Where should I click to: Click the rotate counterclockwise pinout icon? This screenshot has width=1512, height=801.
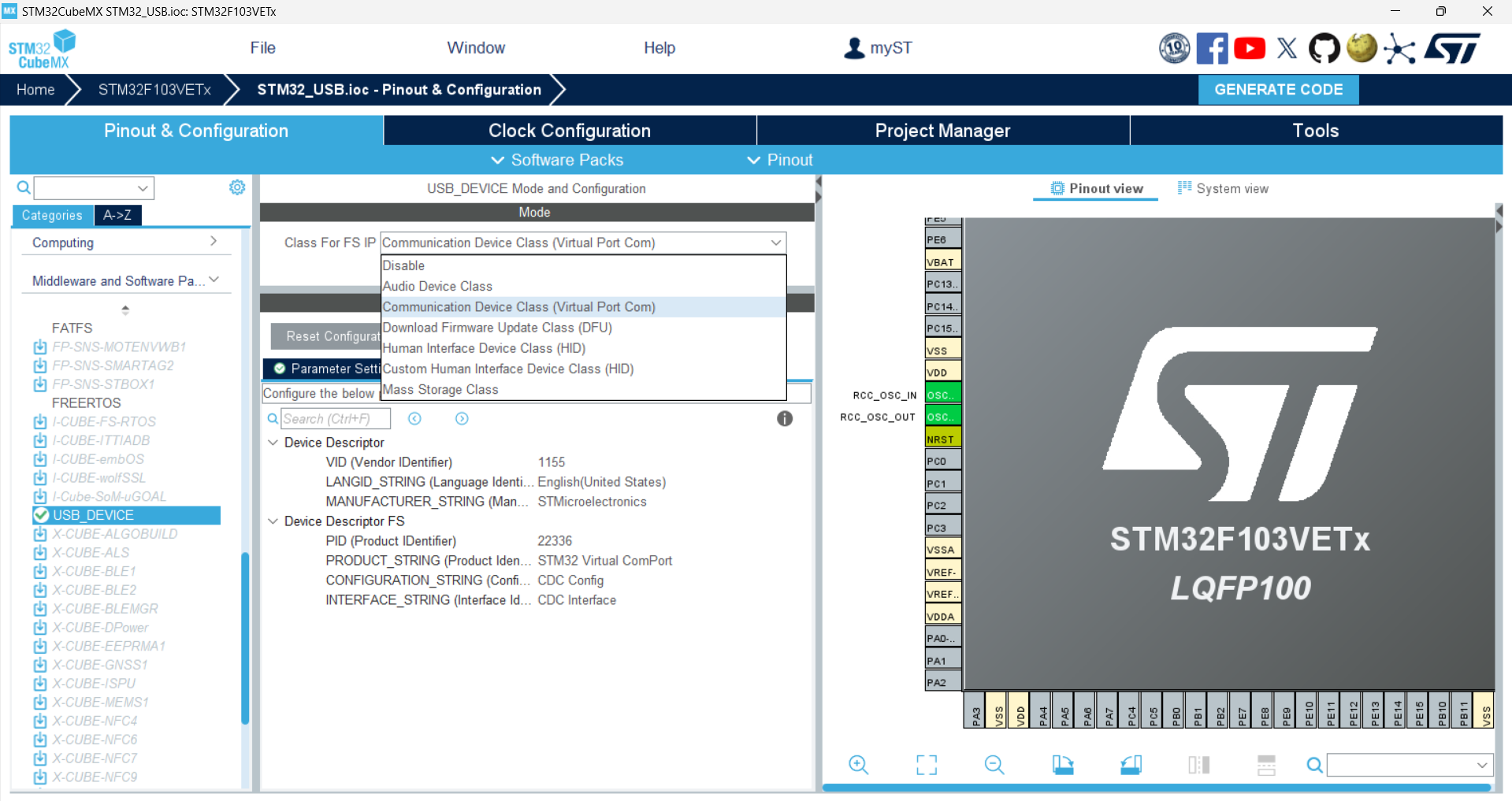pyautogui.click(x=1131, y=764)
